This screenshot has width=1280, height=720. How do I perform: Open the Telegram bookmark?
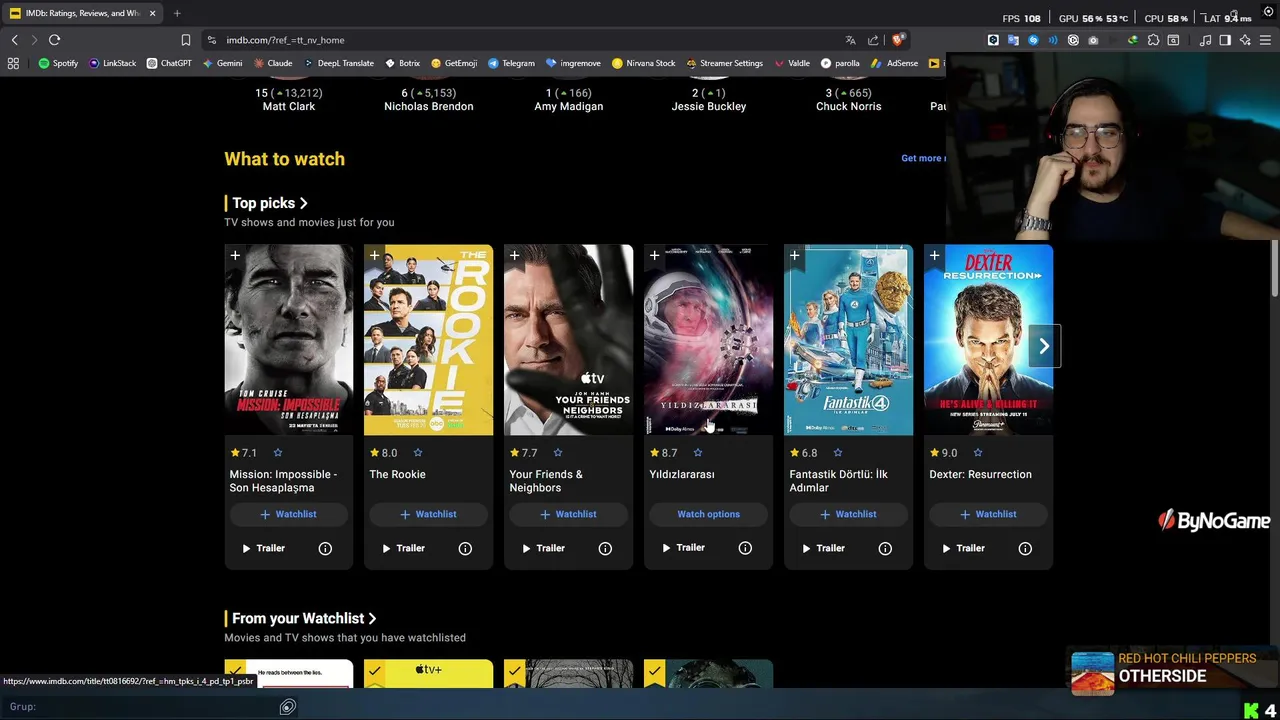[x=511, y=63]
